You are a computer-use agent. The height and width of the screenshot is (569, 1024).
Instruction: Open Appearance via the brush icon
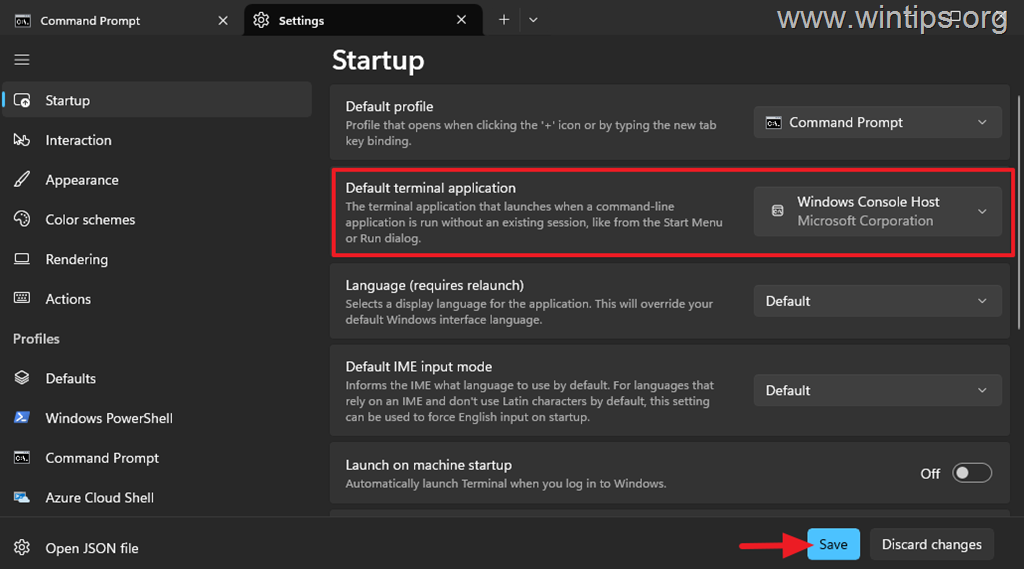tap(22, 180)
